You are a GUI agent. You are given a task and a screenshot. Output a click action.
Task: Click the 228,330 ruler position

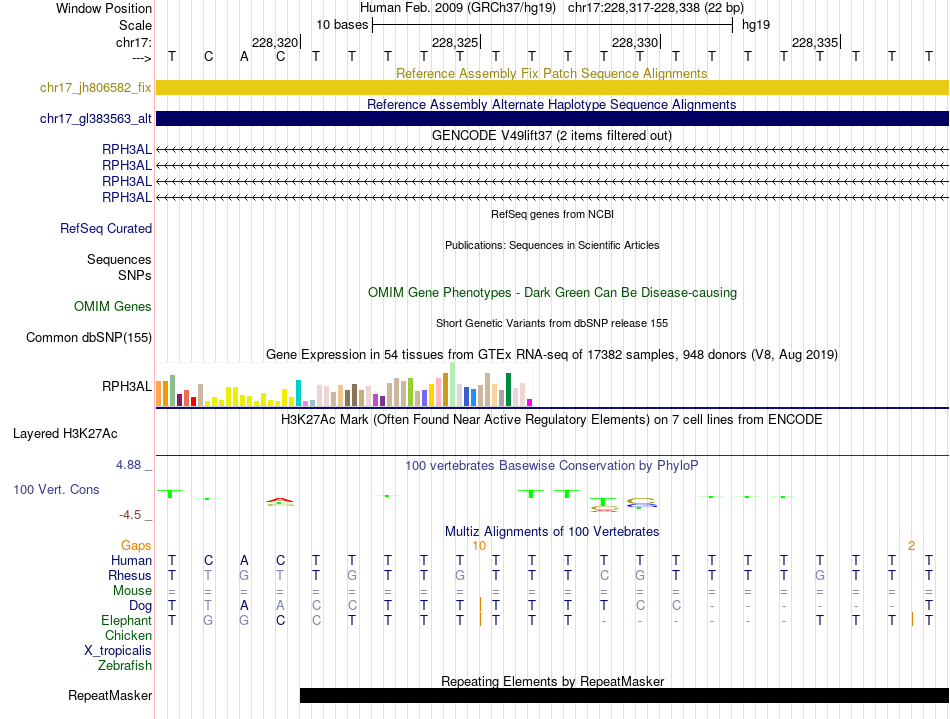tap(635, 42)
